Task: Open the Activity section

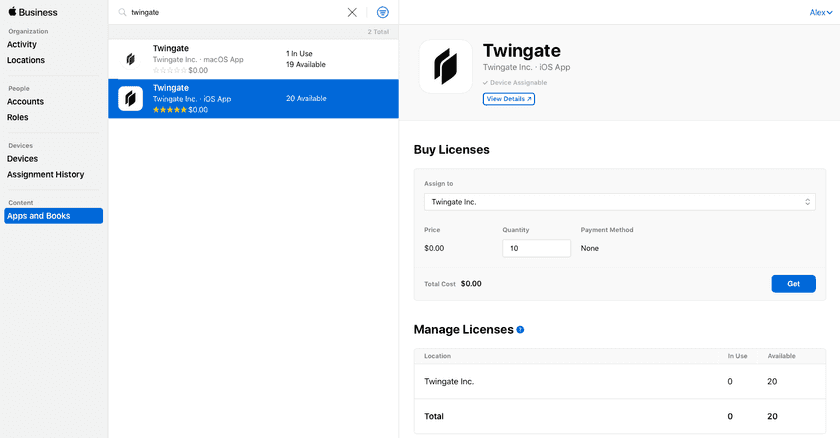Action: 22,44
